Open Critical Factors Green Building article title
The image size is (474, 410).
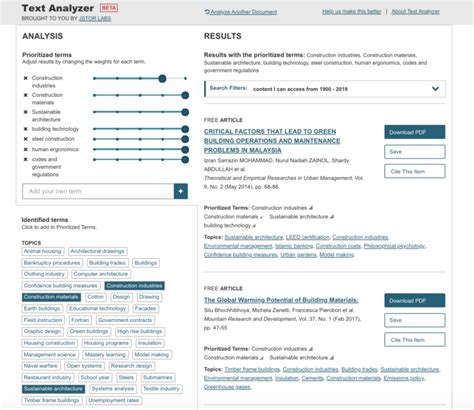pos(272,141)
